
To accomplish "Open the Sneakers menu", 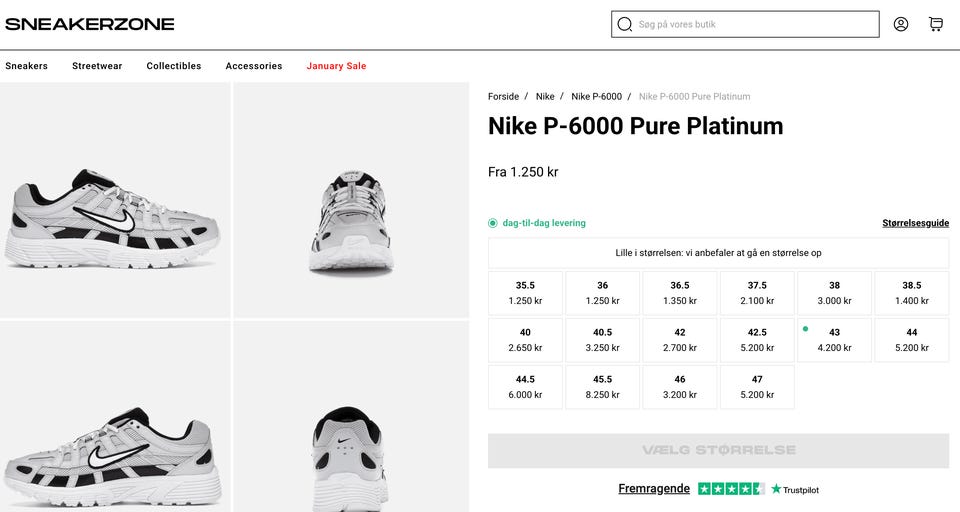I will click(26, 66).
